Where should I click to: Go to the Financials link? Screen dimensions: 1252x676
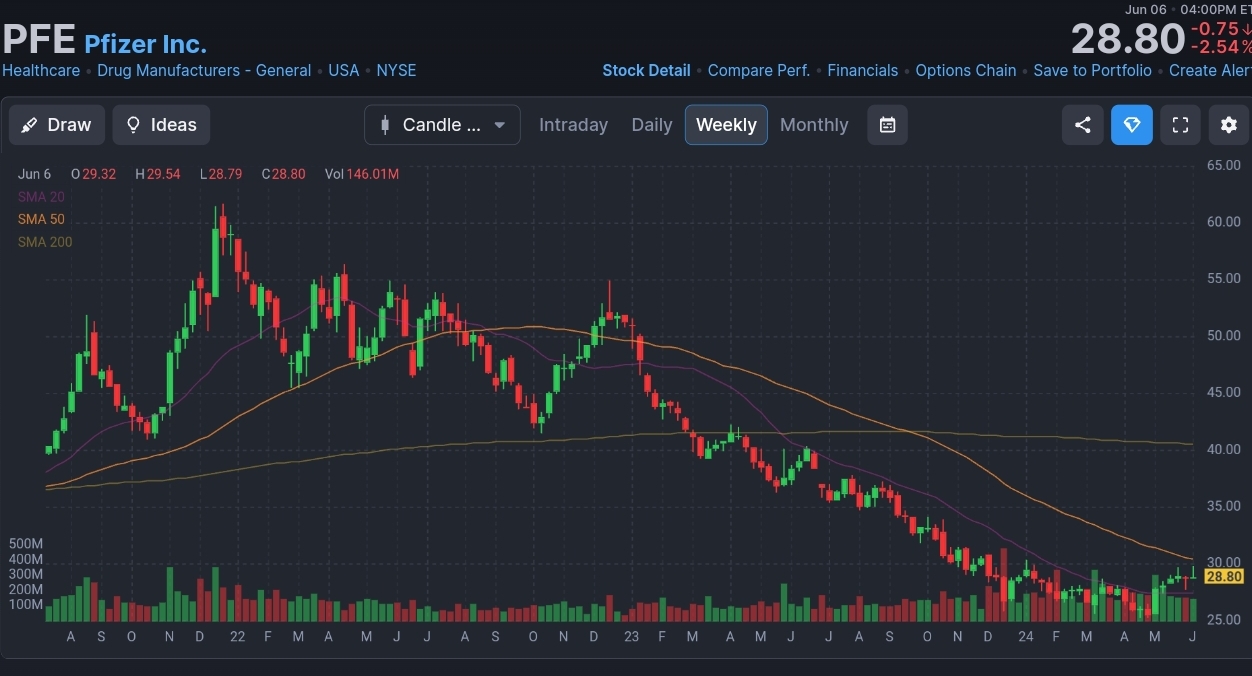click(x=863, y=70)
